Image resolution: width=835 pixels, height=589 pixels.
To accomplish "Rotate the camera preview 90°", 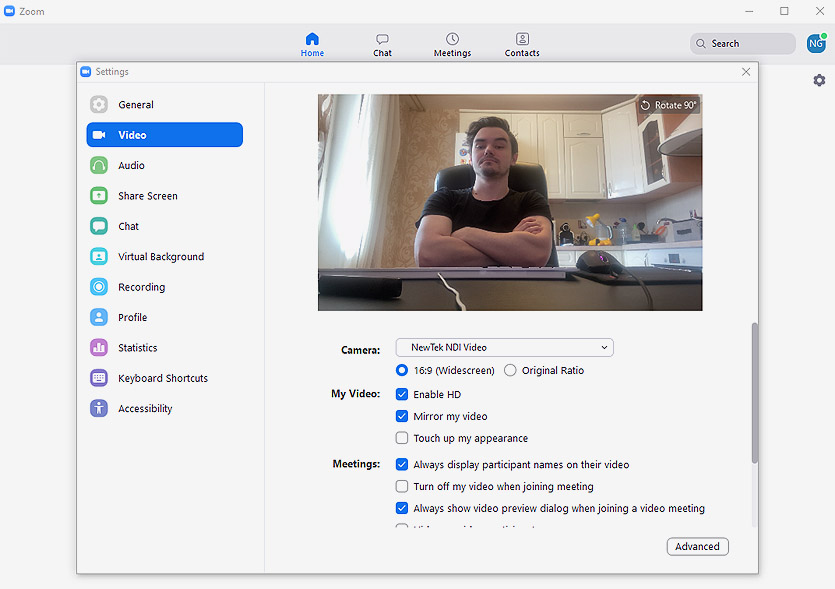I will pyautogui.click(x=669, y=105).
